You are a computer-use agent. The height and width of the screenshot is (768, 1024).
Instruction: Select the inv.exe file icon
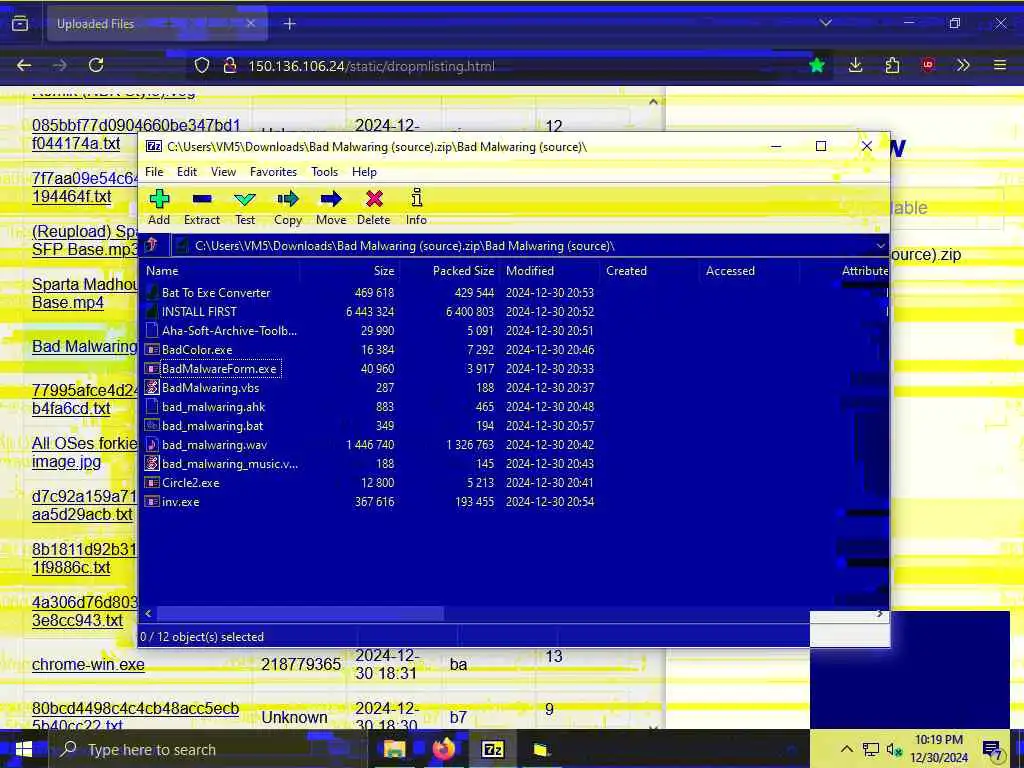pyautogui.click(x=152, y=502)
